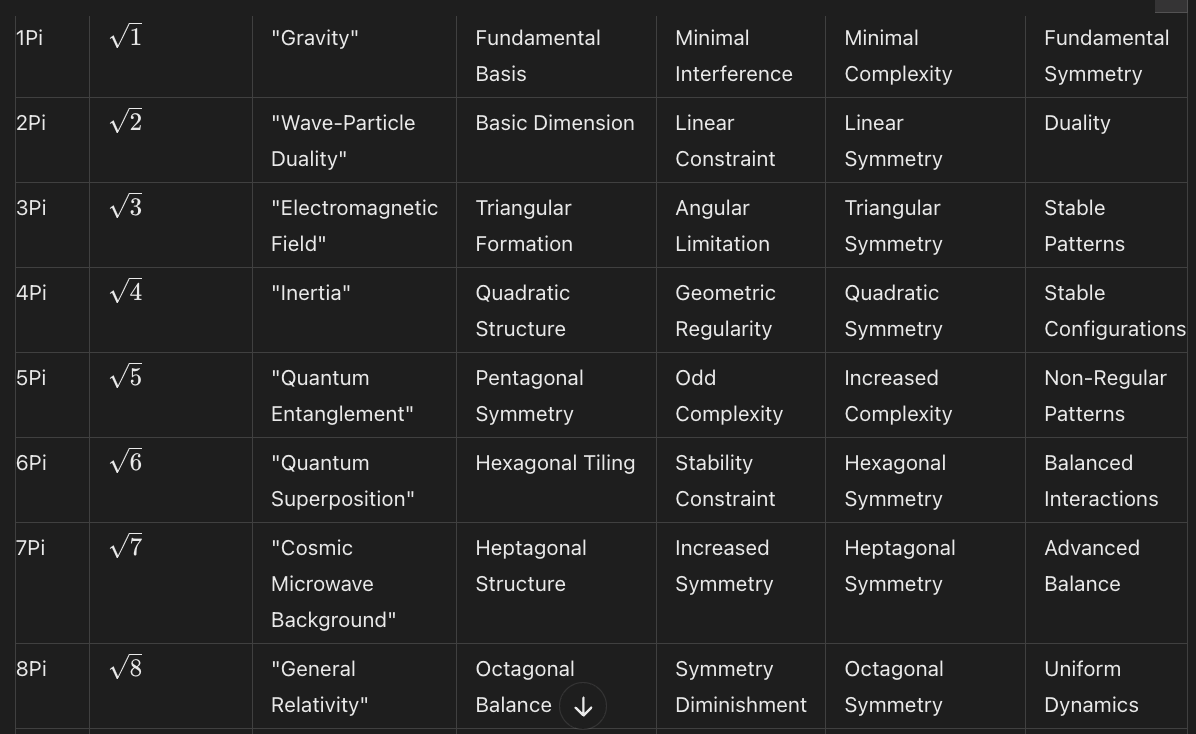Select the square root of 5 formula
This screenshot has width=1196, height=734.
(126, 377)
